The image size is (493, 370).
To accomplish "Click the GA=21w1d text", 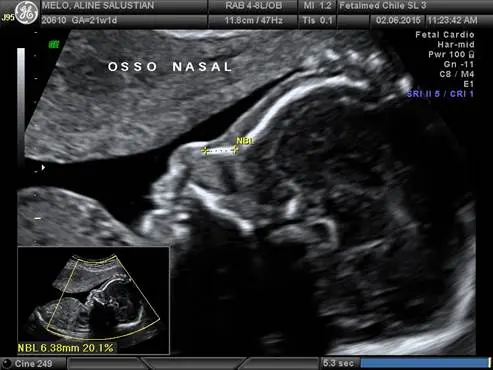I will coord(94,20).
